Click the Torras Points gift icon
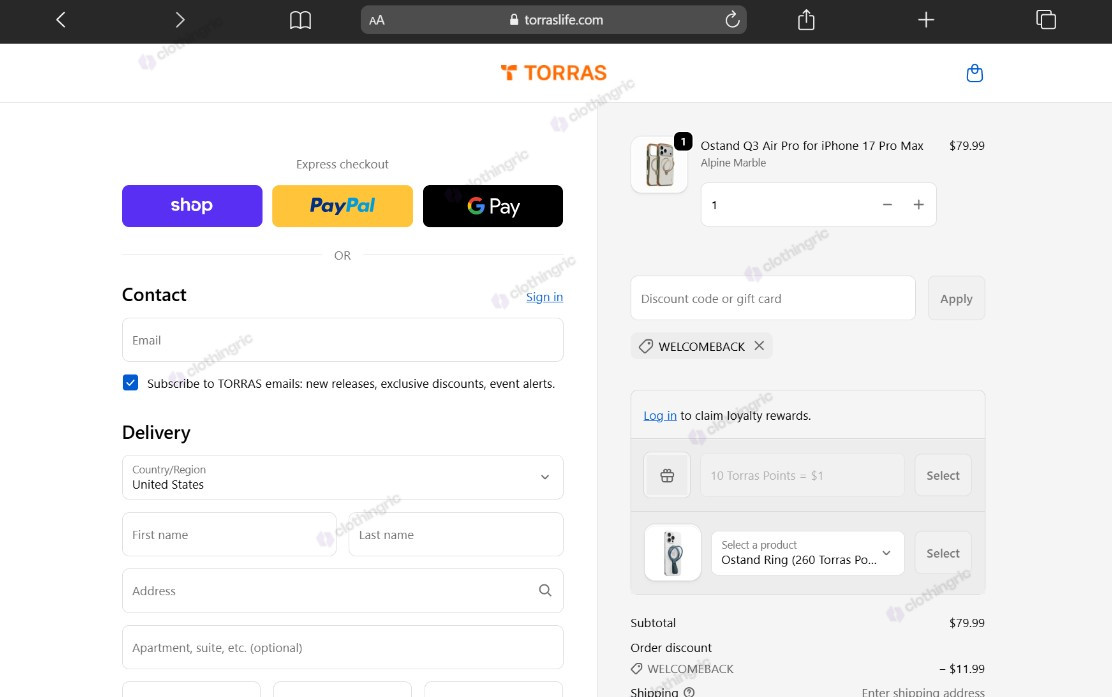The height and width of the screenshot is (697, 1112). [x=667, y=475]
